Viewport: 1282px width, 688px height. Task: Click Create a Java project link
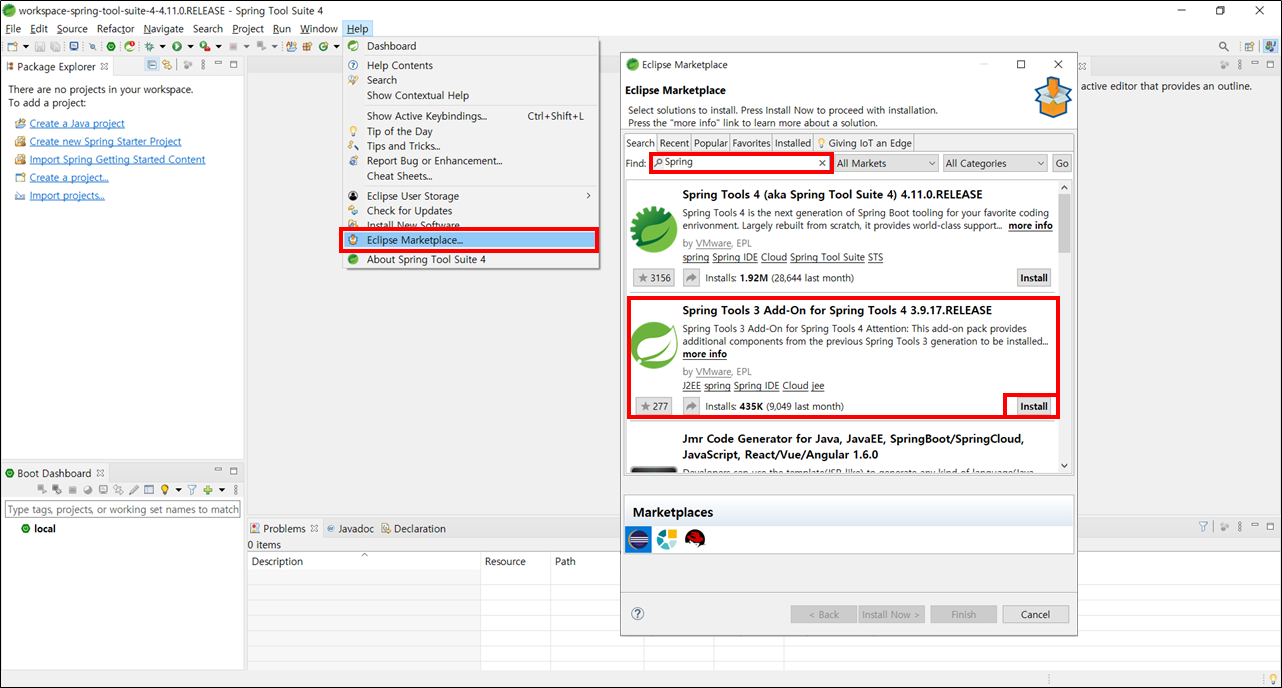tap(77, 123)
